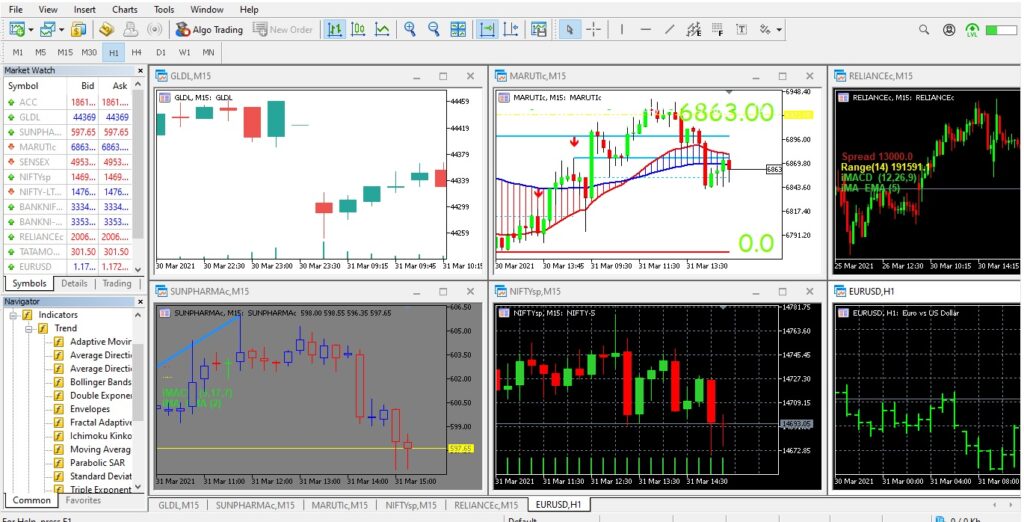The image size is (1024, 522).
Task: Open the Profiles dropdown arrow
Action: pos(61,29)
